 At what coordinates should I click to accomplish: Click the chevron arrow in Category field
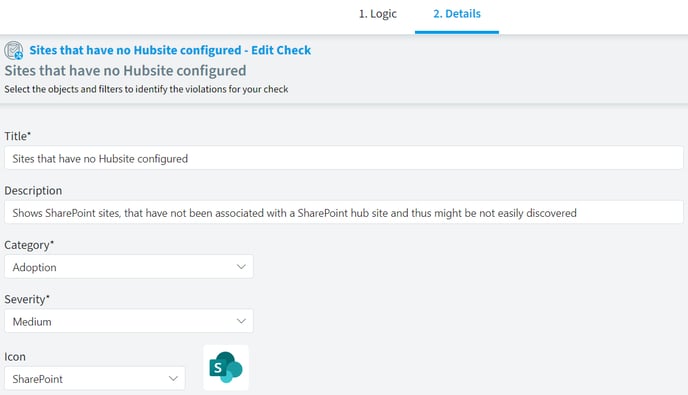241,267
